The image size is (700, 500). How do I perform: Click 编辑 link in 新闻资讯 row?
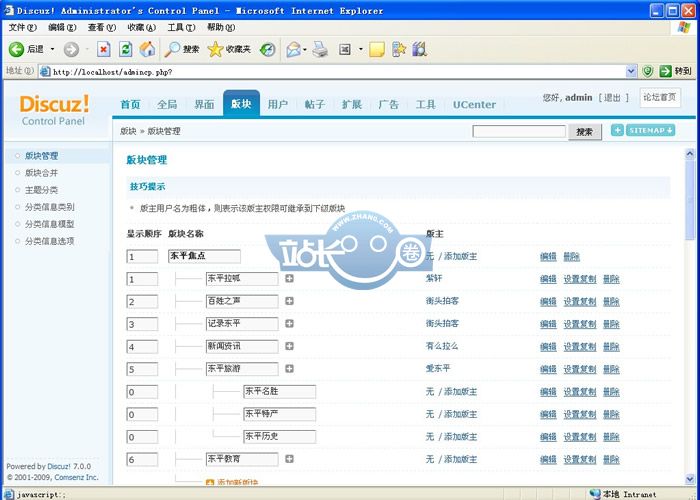(548, 347)
